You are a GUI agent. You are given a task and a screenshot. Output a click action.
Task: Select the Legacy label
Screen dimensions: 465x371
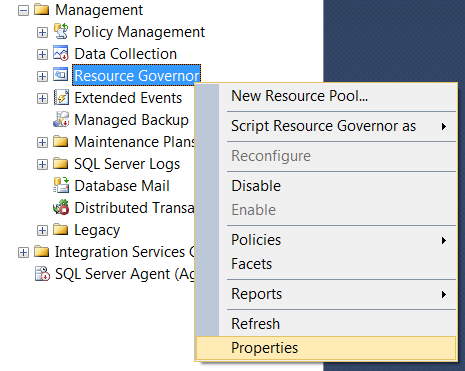pyautogui.click(x=97, y=230)
